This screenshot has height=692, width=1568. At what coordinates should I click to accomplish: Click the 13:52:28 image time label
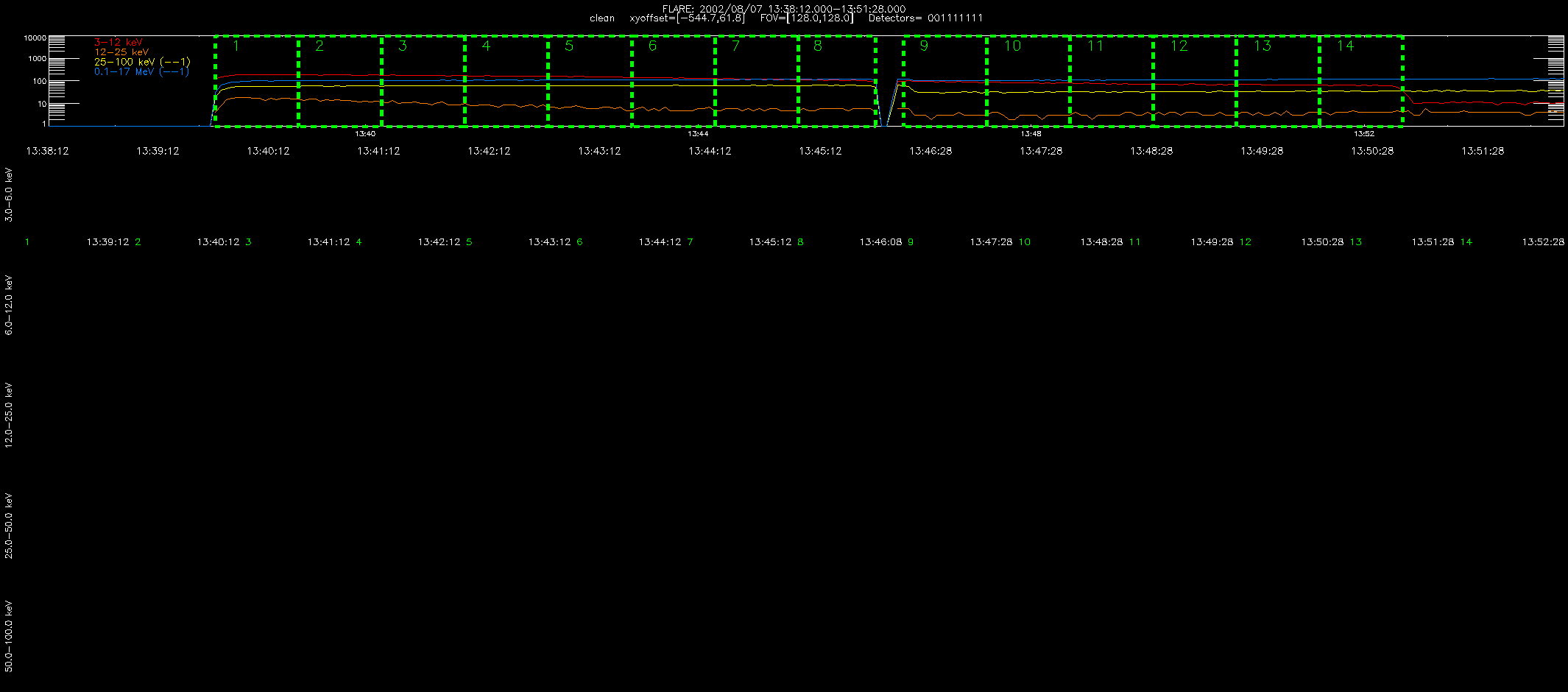point(1543,242)
